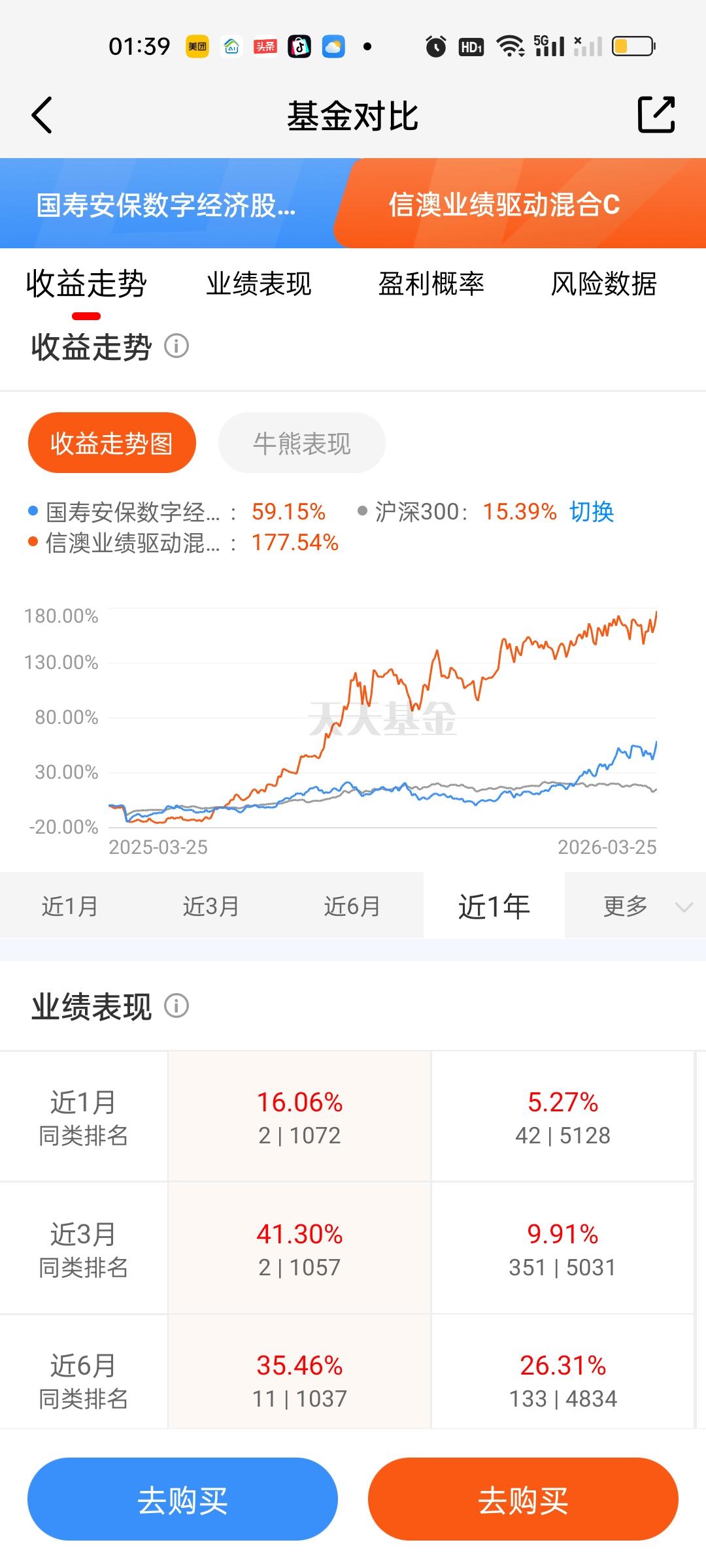Screen dimensions: 706x1568
Task: Tap 切换 link next to 沪深300
Action: [x=592, y=512]
